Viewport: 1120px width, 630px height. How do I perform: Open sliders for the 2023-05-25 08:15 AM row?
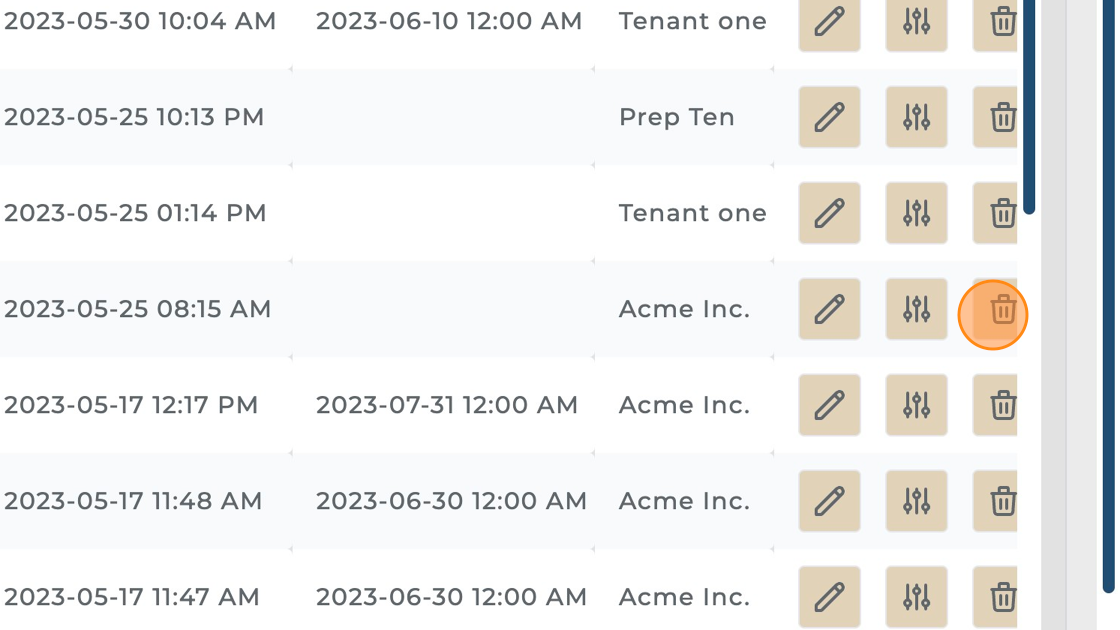[x=916, y=309]
